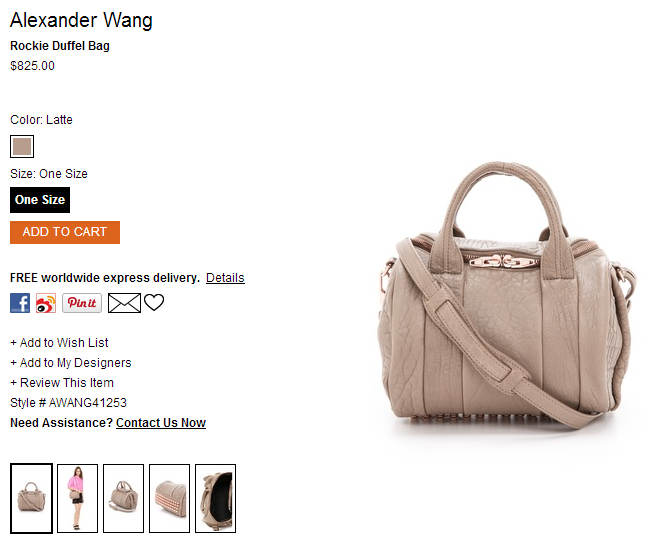Click the heart favorite icon
The image size is (651, 543).
pos(154,303)
